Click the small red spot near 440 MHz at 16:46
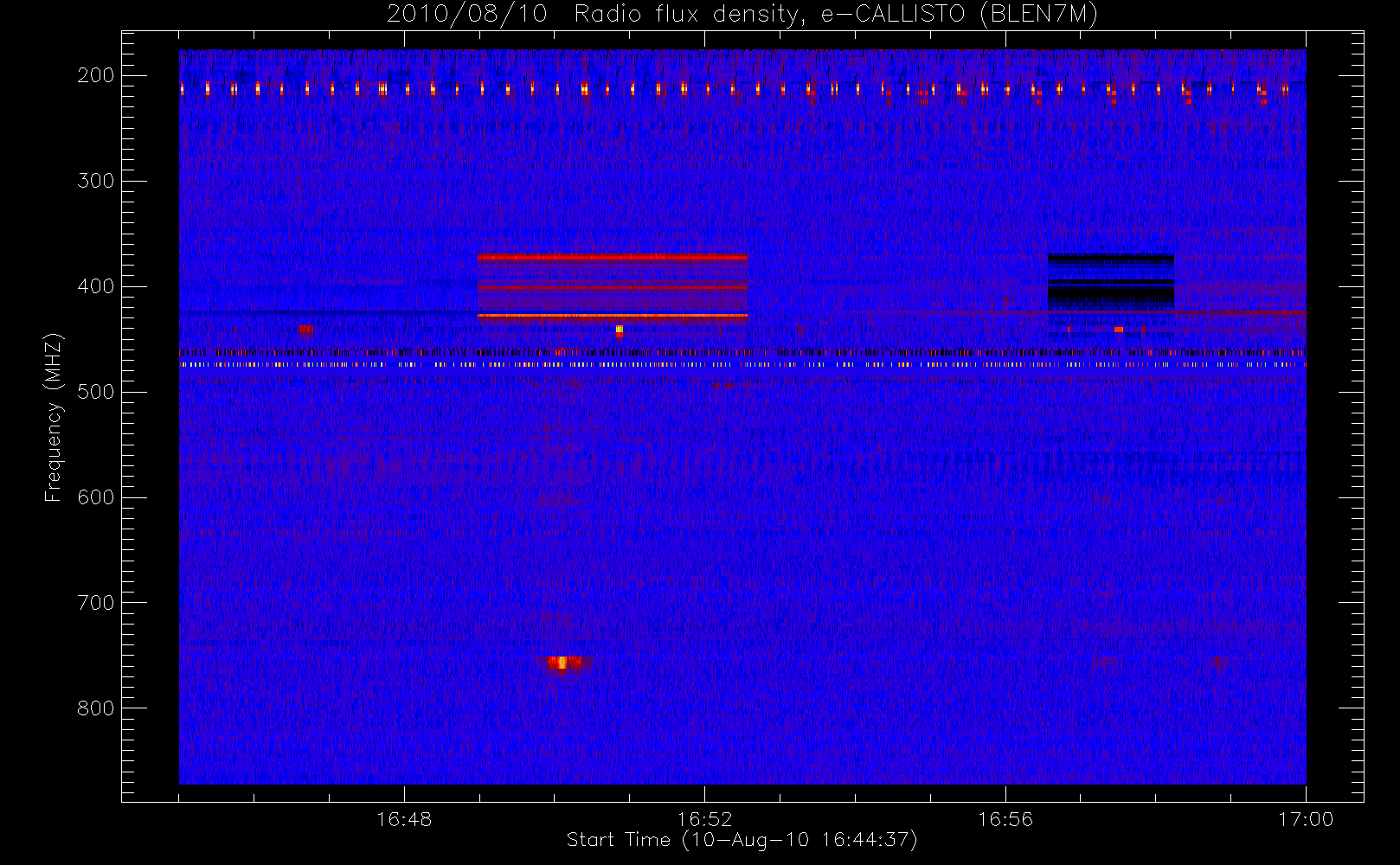 point(305,329)
